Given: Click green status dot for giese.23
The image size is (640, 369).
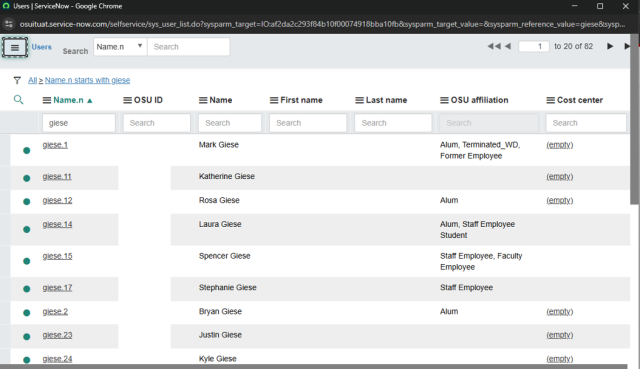Looking at the screenshot, I should tap(27, 336).
